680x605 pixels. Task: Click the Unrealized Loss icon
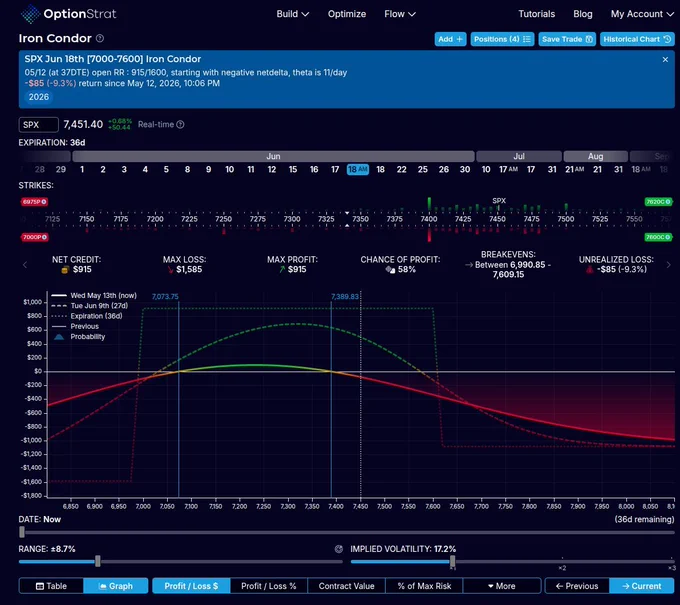click(590, 270)
